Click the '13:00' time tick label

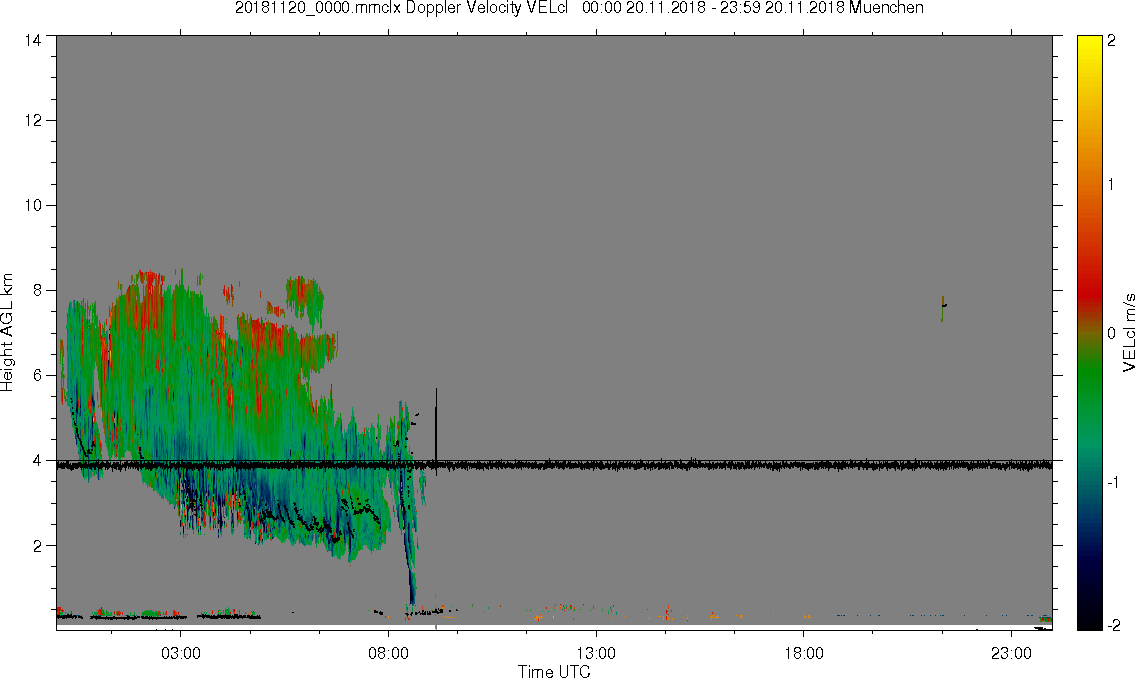(x=596, y=653)
